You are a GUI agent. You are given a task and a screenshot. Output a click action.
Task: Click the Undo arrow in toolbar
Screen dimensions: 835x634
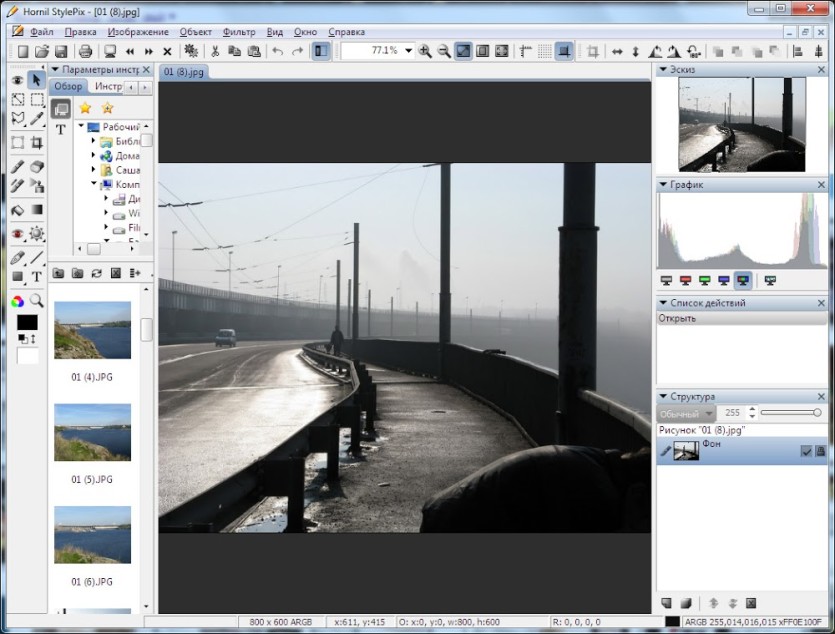point(277,51)
